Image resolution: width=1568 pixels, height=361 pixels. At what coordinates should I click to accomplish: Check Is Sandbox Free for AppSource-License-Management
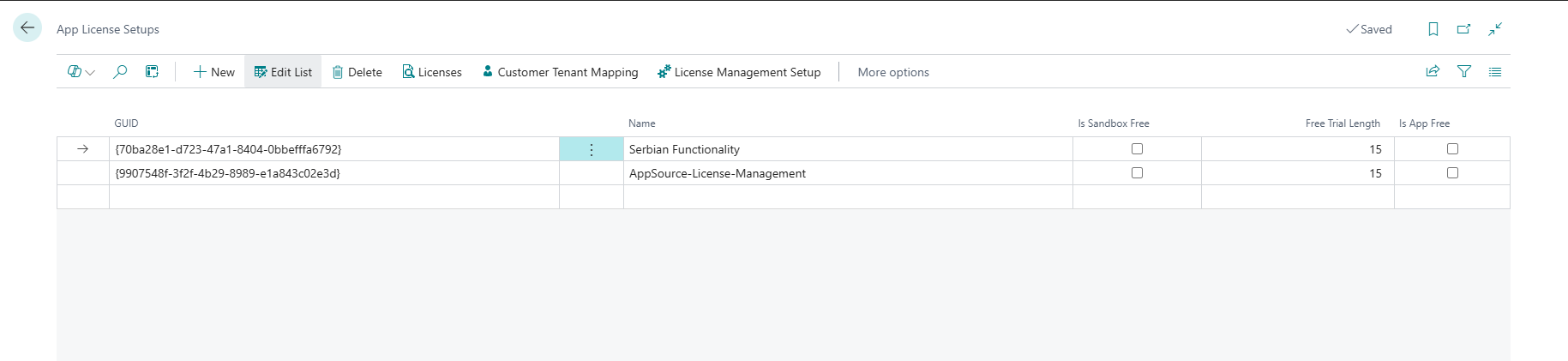pyautogui.click(x=1137, y=173)
